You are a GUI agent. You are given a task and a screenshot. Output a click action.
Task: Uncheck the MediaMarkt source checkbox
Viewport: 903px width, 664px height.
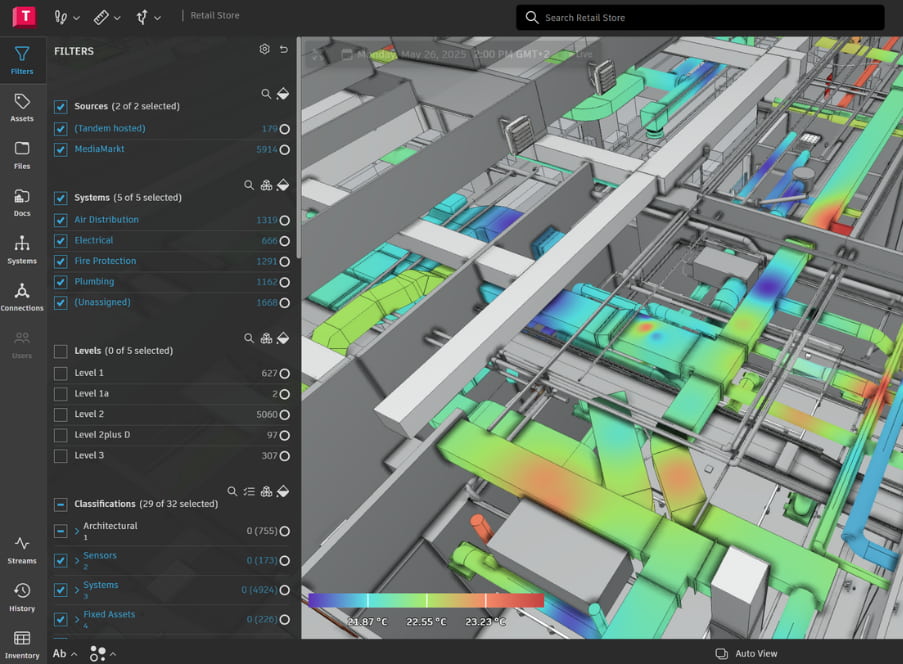pyautogui.click(x=61, y=149)
